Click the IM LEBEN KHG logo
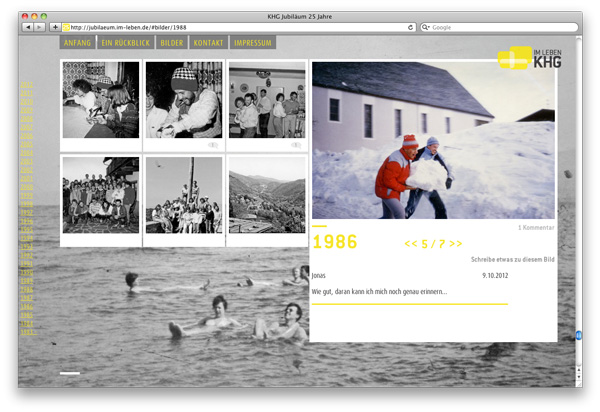The image size is (600, 412). (530, 58)
